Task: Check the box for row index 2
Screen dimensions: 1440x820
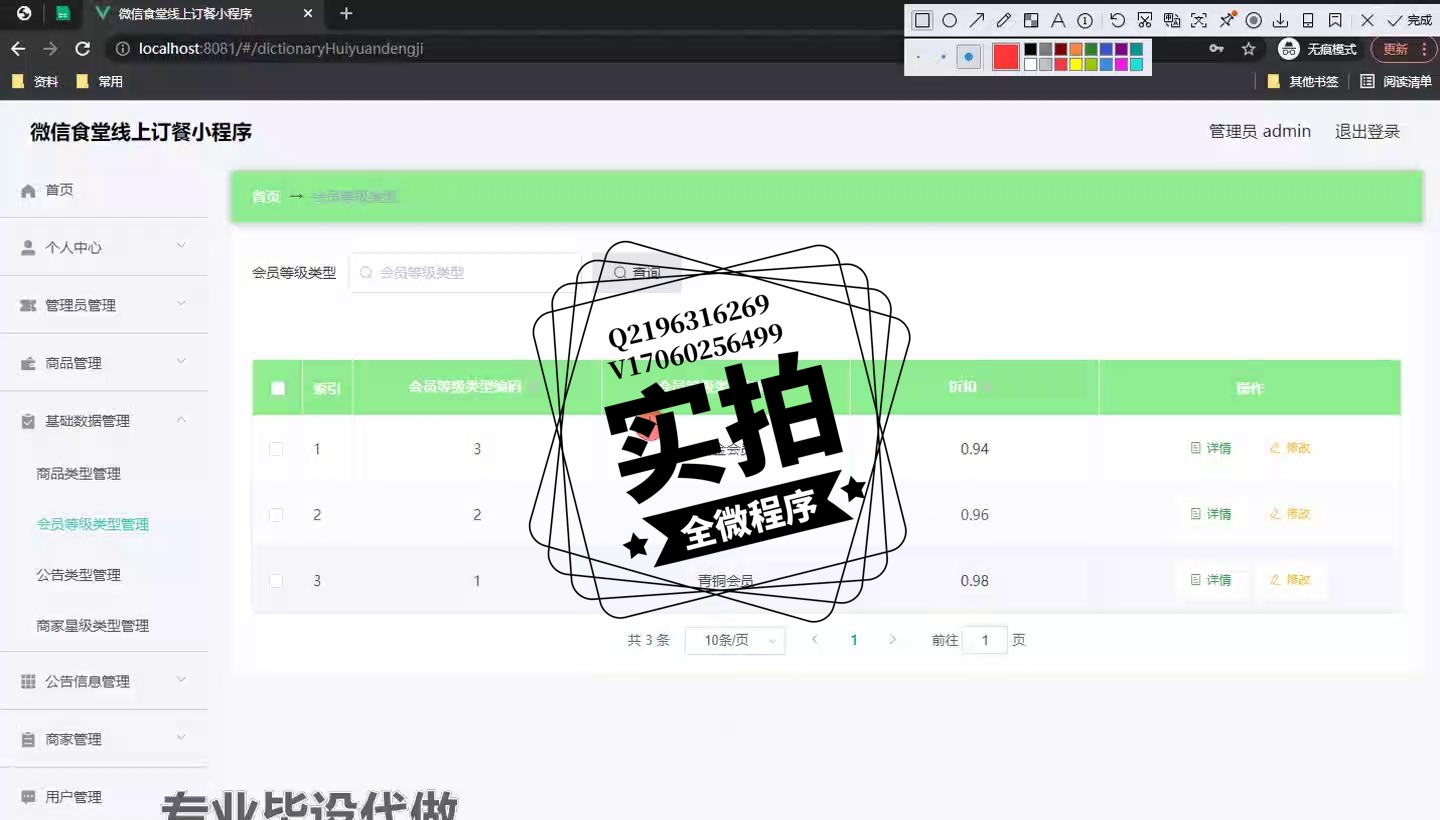Action: (276, 515)
